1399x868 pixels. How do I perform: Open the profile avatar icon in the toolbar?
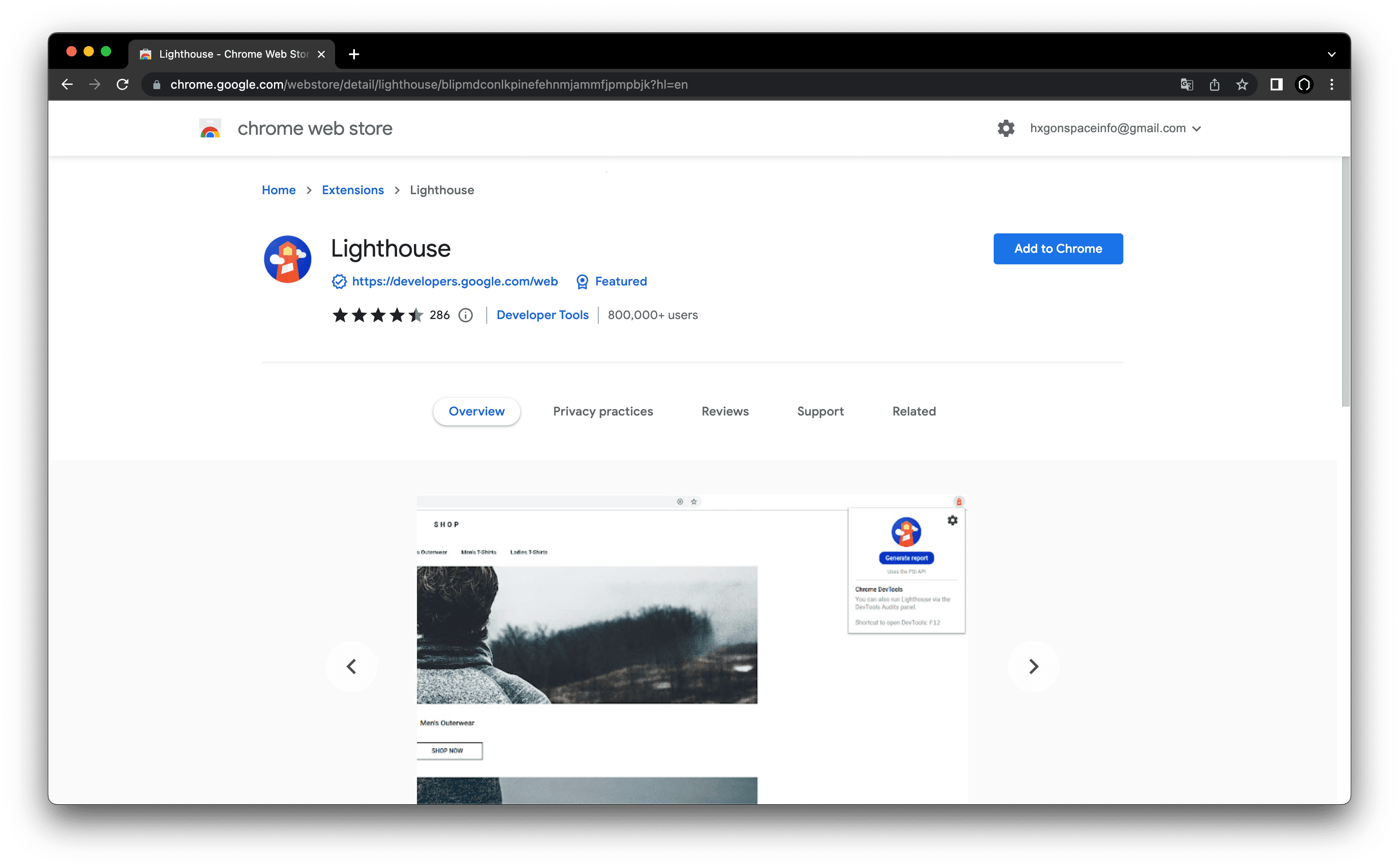pyautogui.click(x=1304, y=84)
